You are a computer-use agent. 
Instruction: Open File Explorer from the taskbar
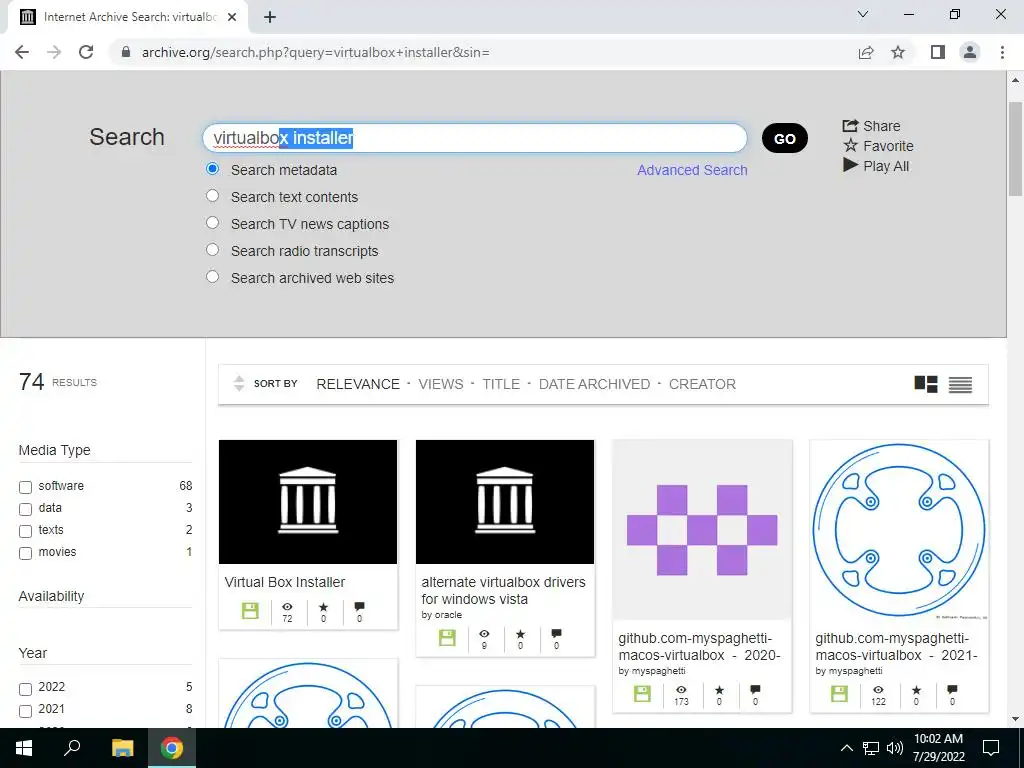coord(122,748)
